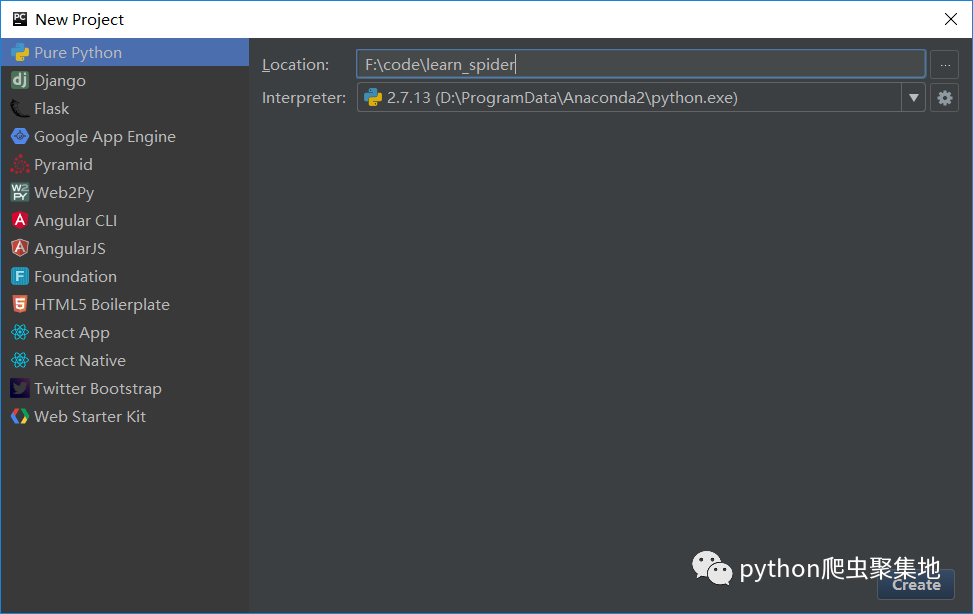Image resolution: width=973 pixels, height=614 pixels.
Task: Click the React App atom icon
Action: tap(20, 332)
